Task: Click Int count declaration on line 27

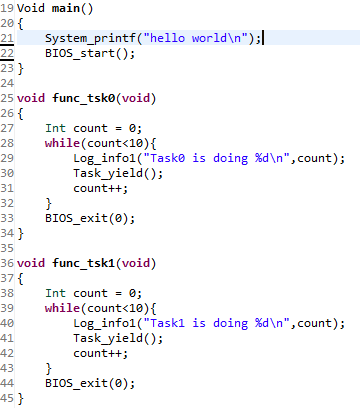Action: tap(93, 128)
